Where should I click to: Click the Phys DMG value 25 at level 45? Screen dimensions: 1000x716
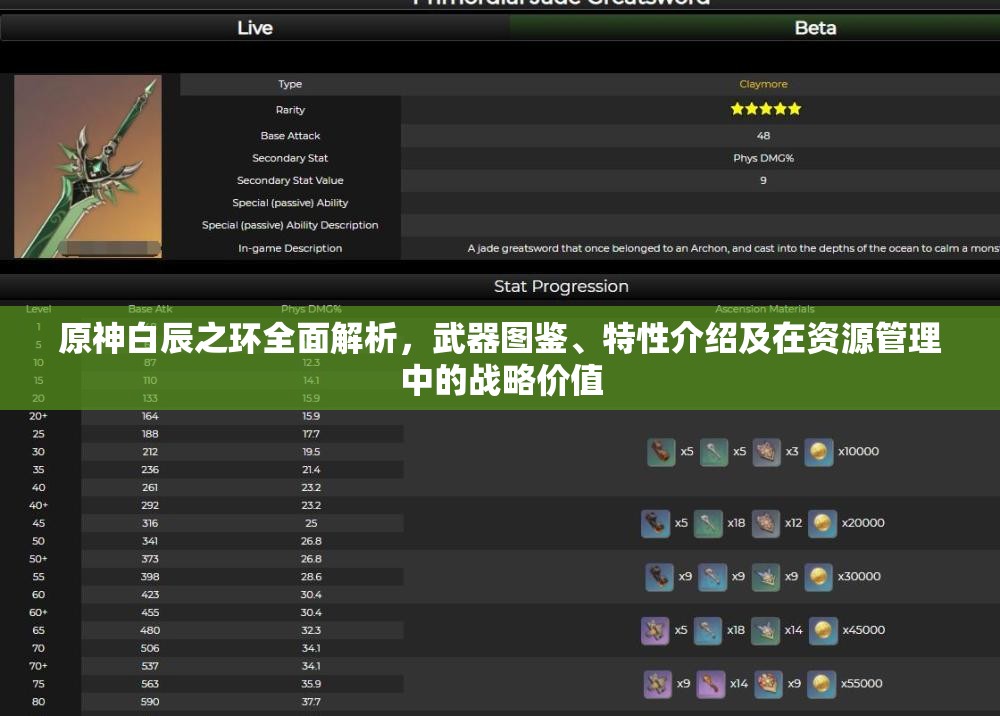311,523
